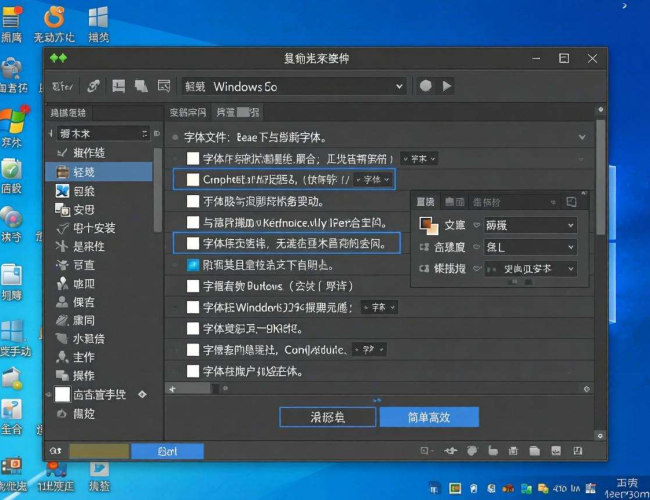Screen dimensions: 650x500
Task: Open the '木木' dropdown at top of sidebar
Action: pyautogui.click(x=103, y=133)
